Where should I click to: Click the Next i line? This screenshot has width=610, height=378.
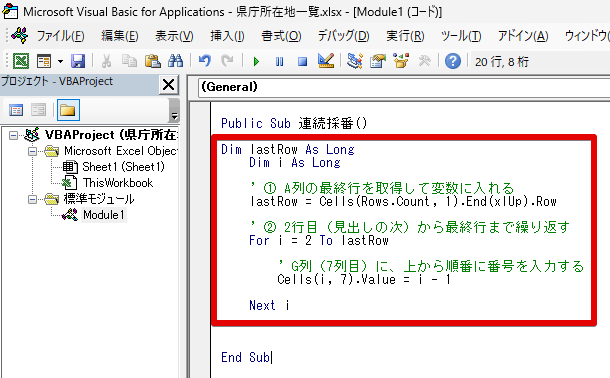(x=269, y=305)
